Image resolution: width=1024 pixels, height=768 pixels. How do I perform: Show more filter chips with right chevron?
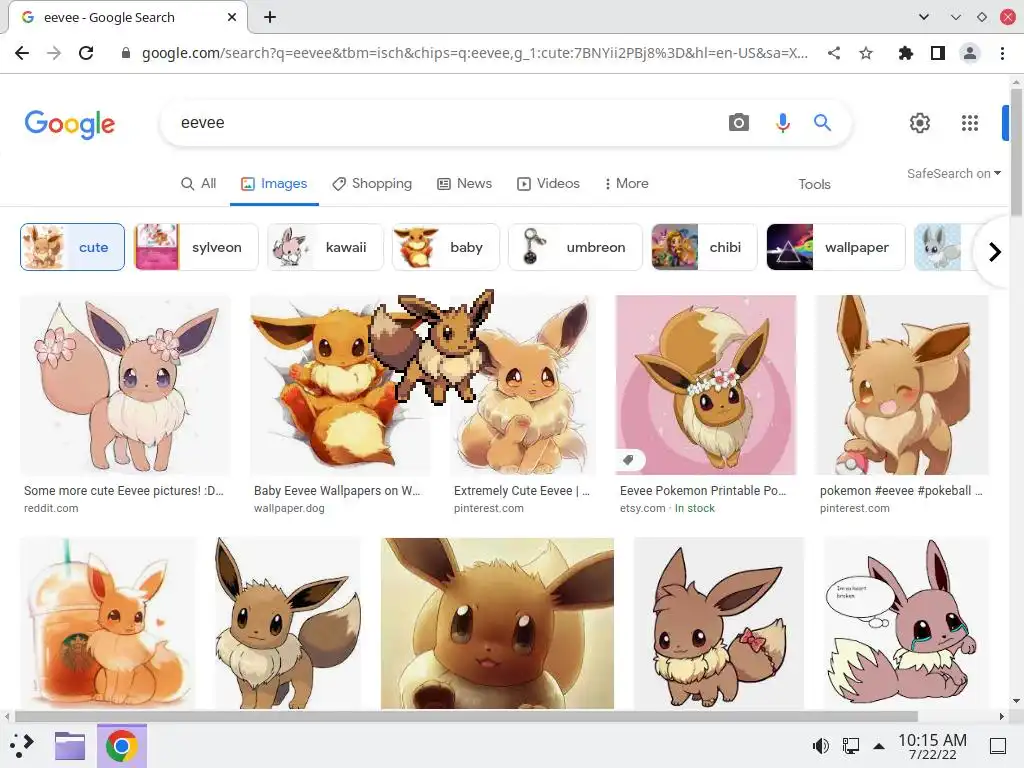(994, 251)
